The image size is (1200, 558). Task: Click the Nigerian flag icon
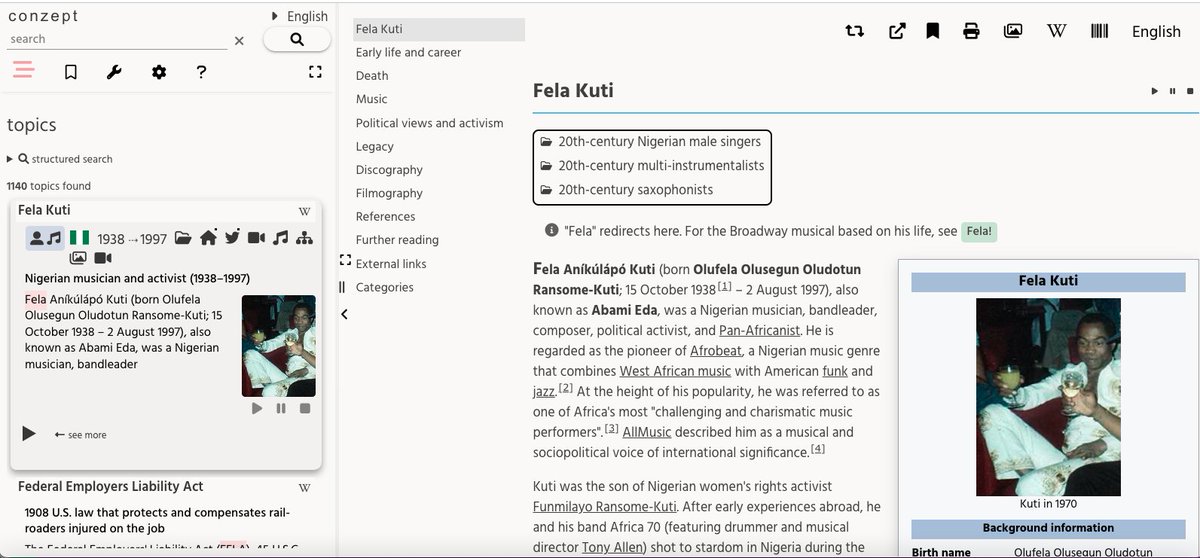pyautogui.click(x=79, y=238)
